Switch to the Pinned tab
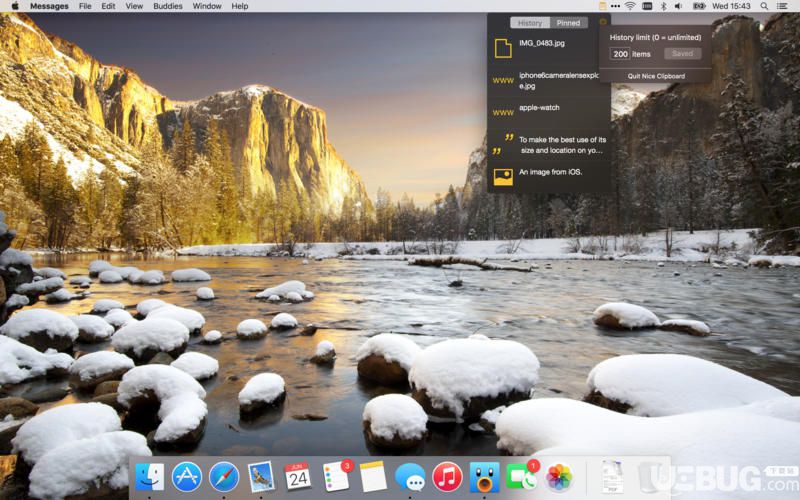The image size is (800, 500). 568,23
